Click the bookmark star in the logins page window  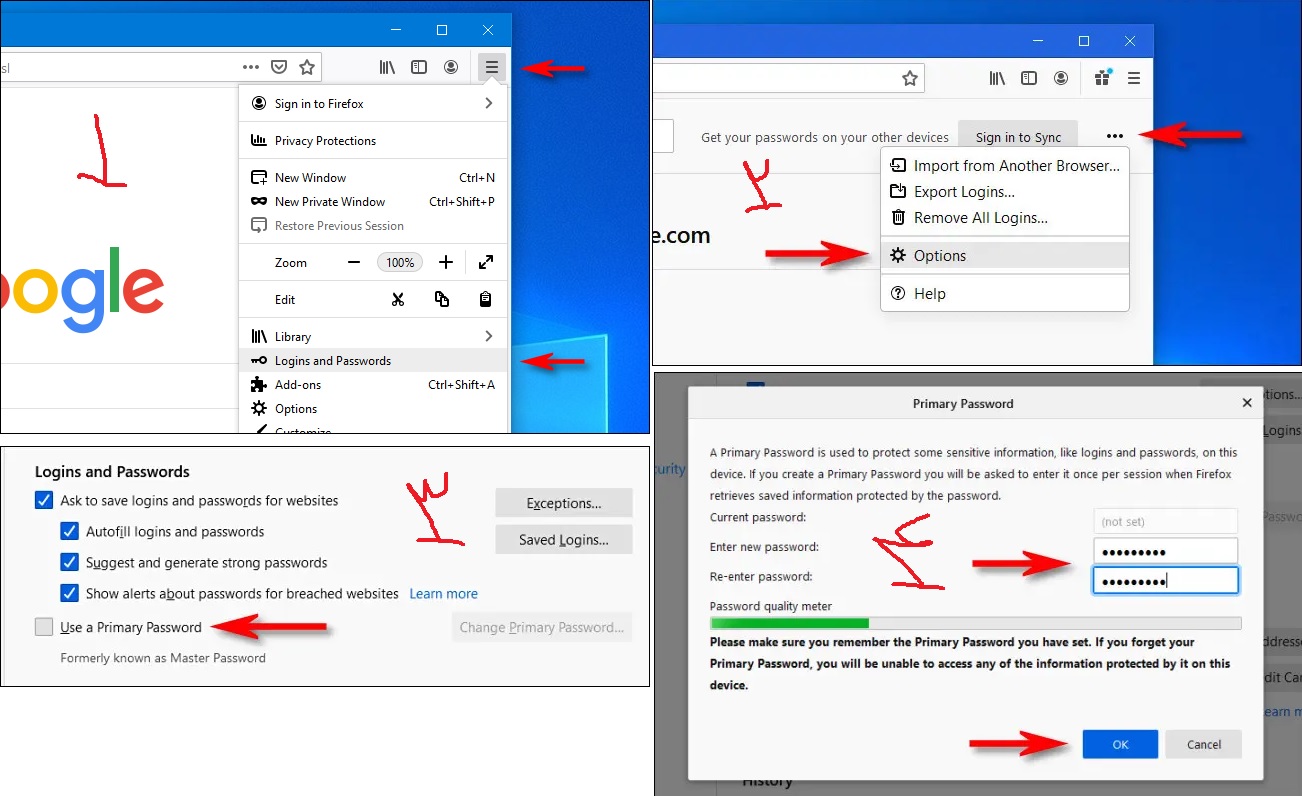[910, 78]
